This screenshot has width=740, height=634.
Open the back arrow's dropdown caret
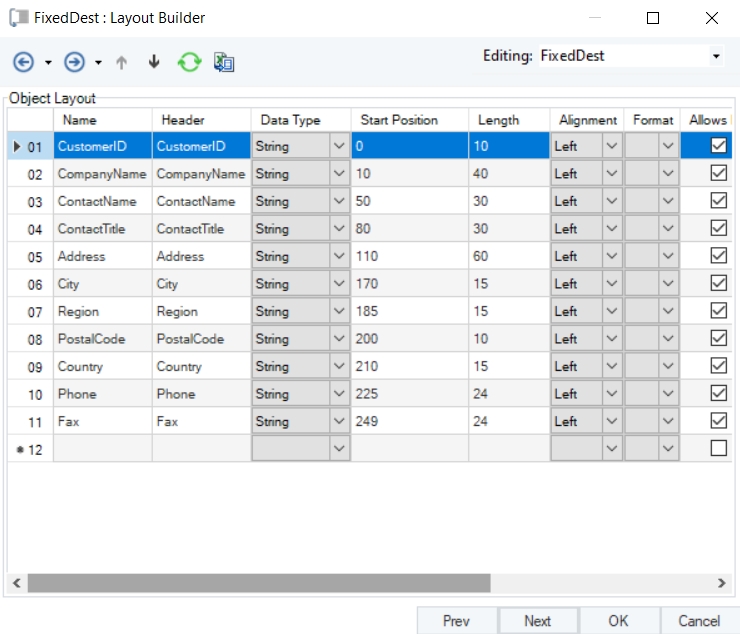(48, 63)
